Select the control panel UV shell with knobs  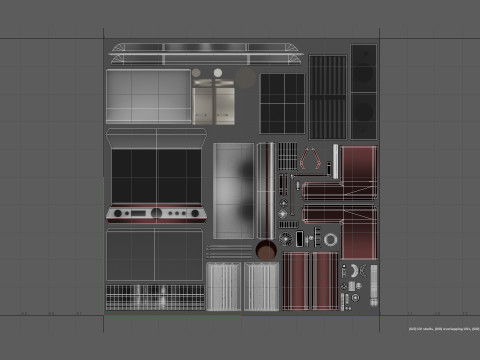[x=156, y=213]
